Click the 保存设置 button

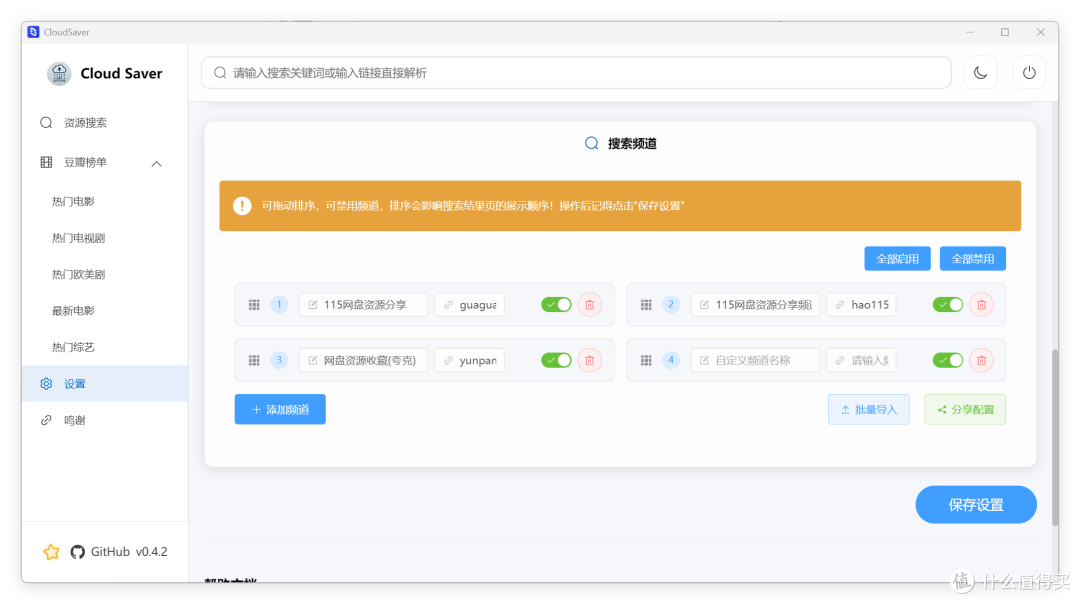point(975,504)
